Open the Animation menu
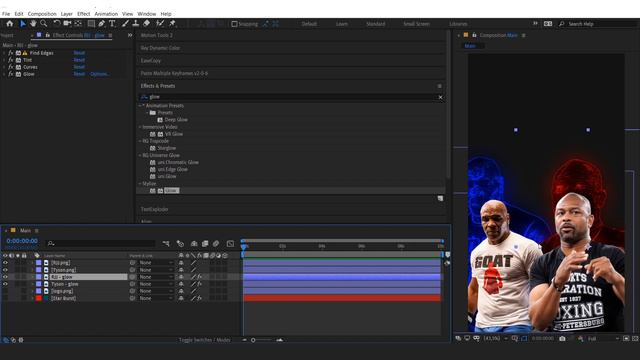This screenshot has width=640, height=360. [106, 14]
